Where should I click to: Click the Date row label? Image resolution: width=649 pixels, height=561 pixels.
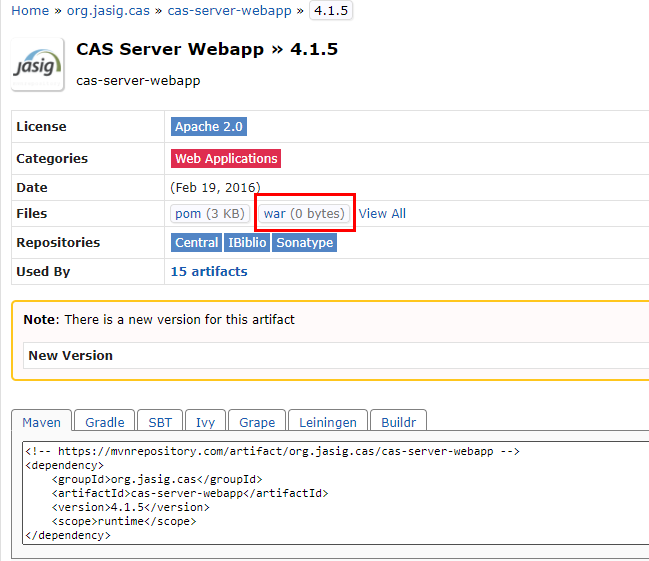tap(31, 188)
